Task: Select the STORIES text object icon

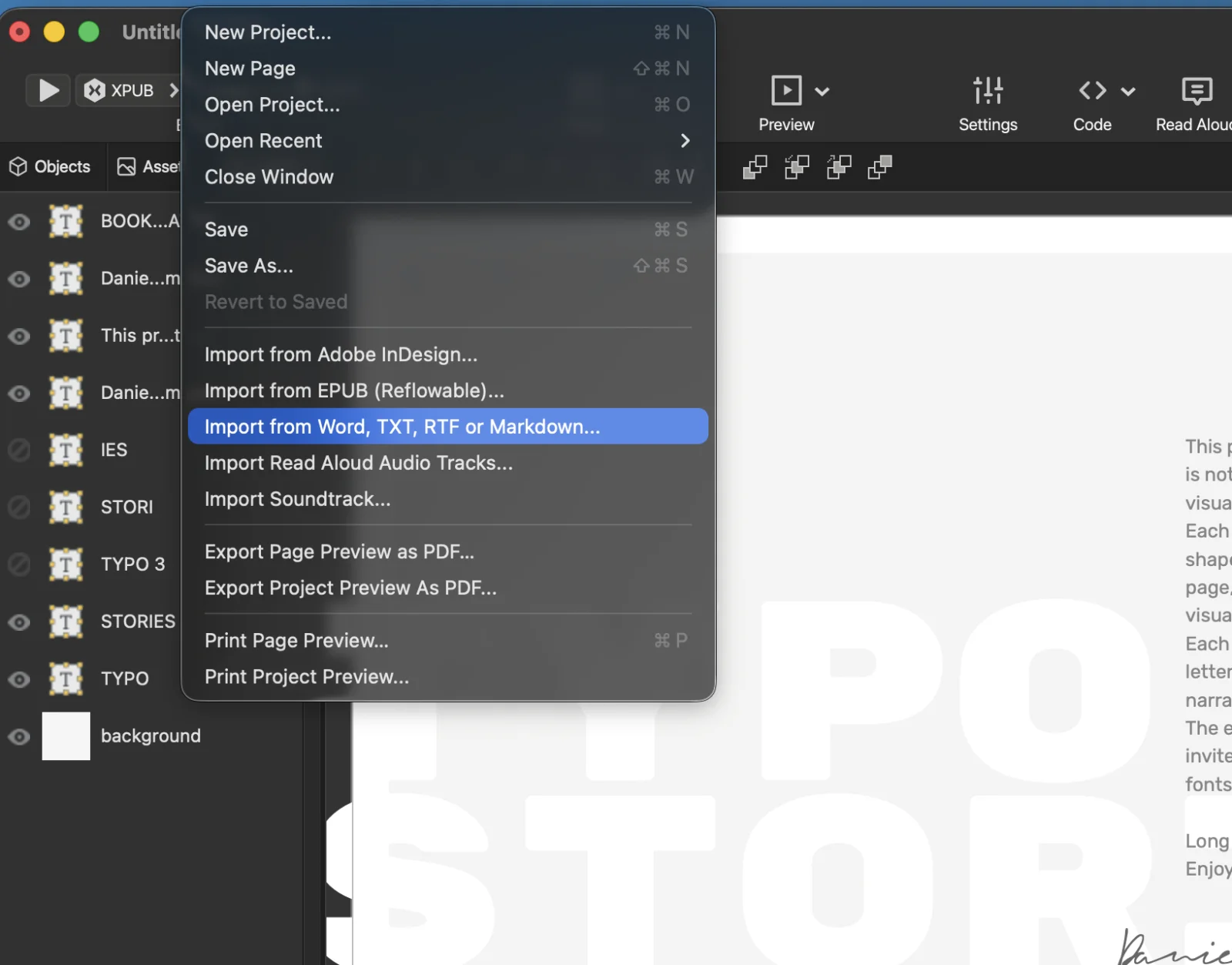Action: coord(66,622)
